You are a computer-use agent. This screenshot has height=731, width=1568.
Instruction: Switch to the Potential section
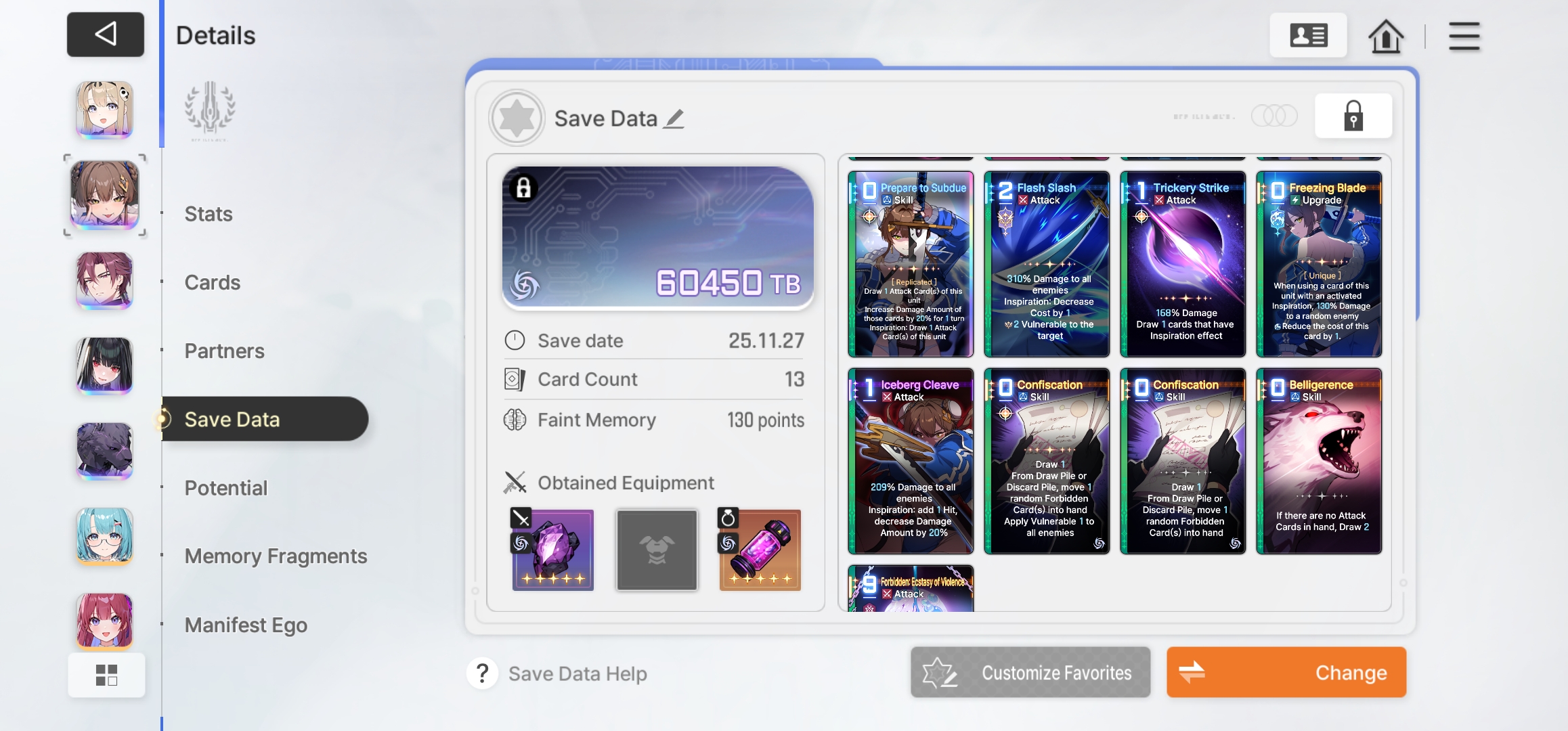click(x=226, y=488)
